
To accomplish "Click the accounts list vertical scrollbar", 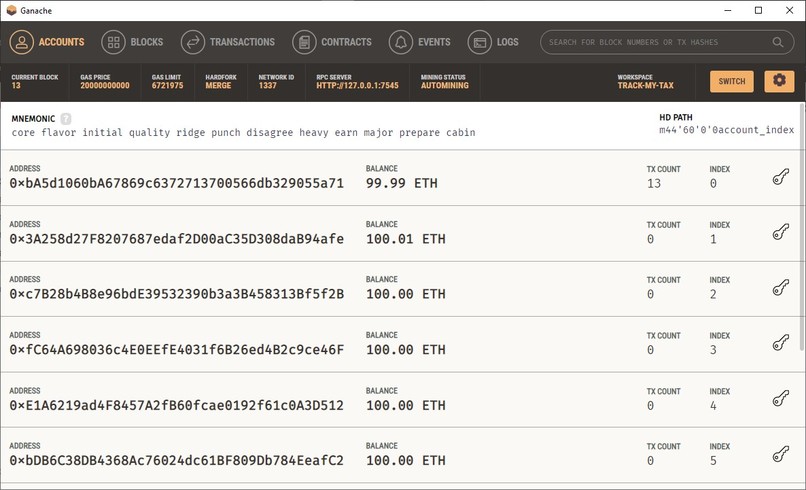I will pos(802,226).
